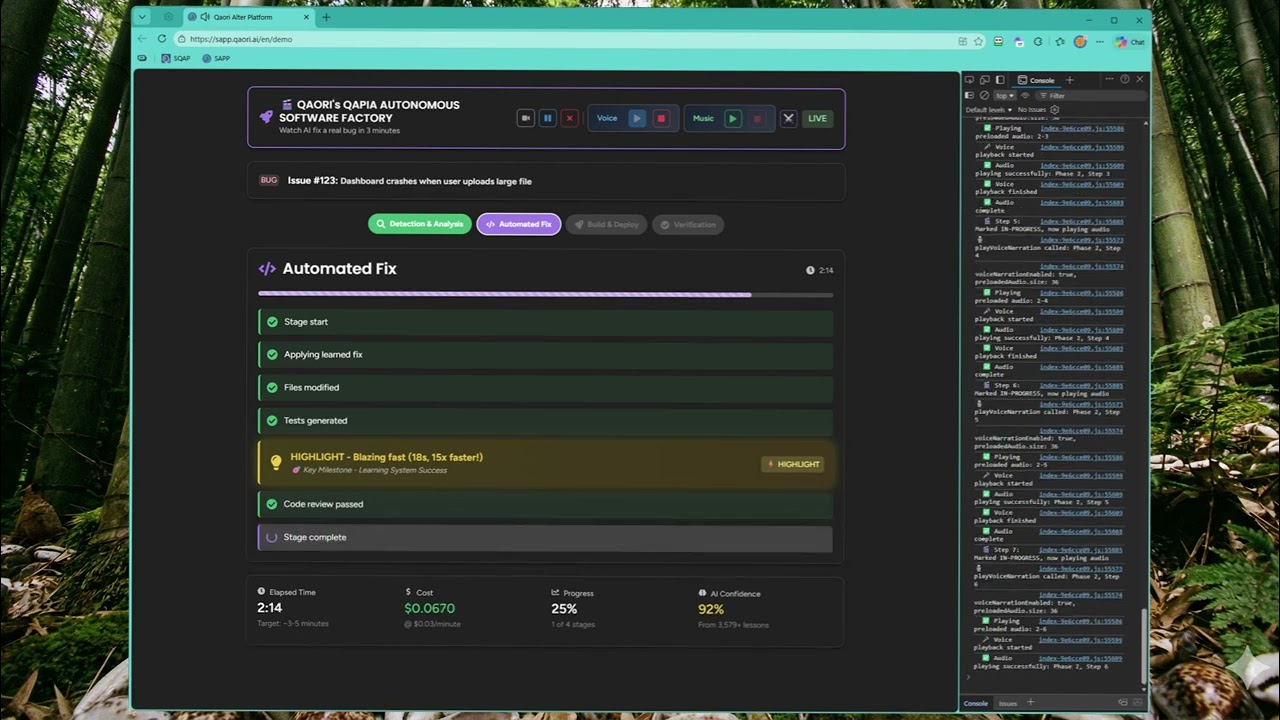Image resolution: width=1280 pixels, height=720 pixels.
Task: Click the red X cancel button beside pause
Action: (x=570, y=118)
